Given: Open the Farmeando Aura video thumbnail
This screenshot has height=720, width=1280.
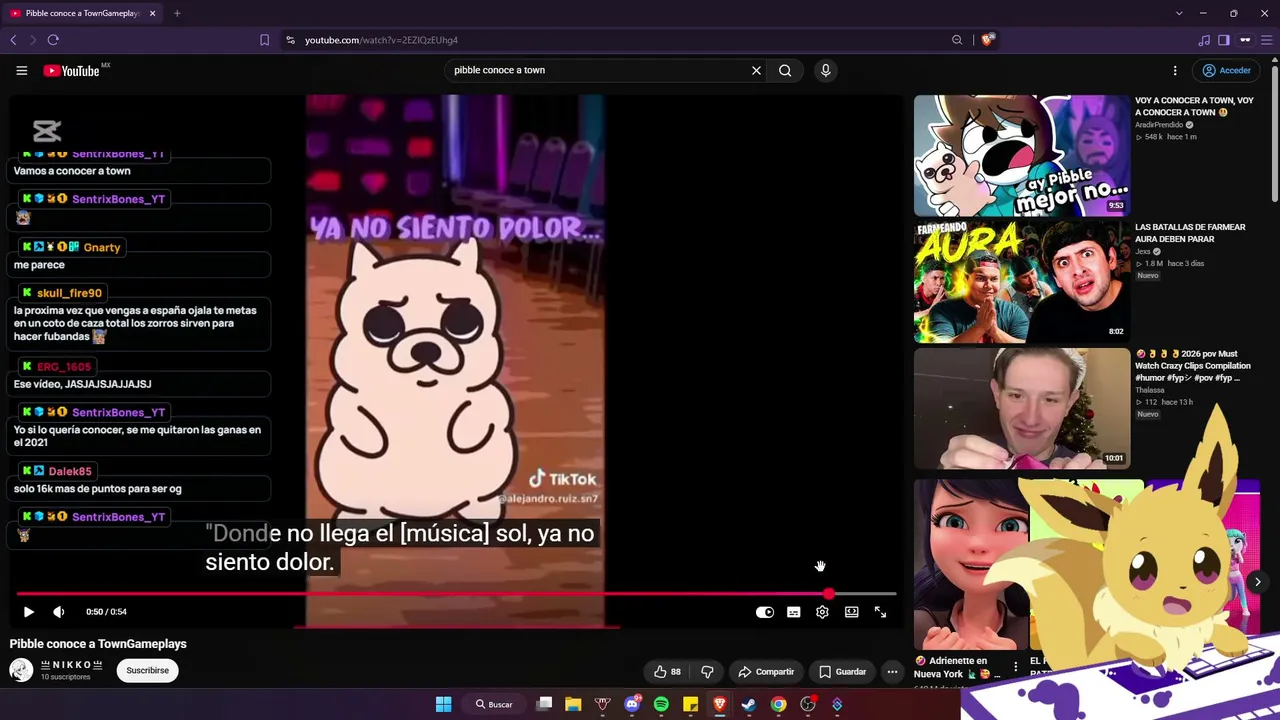Looking at the screenshot, I should [x=1021, y=282].
